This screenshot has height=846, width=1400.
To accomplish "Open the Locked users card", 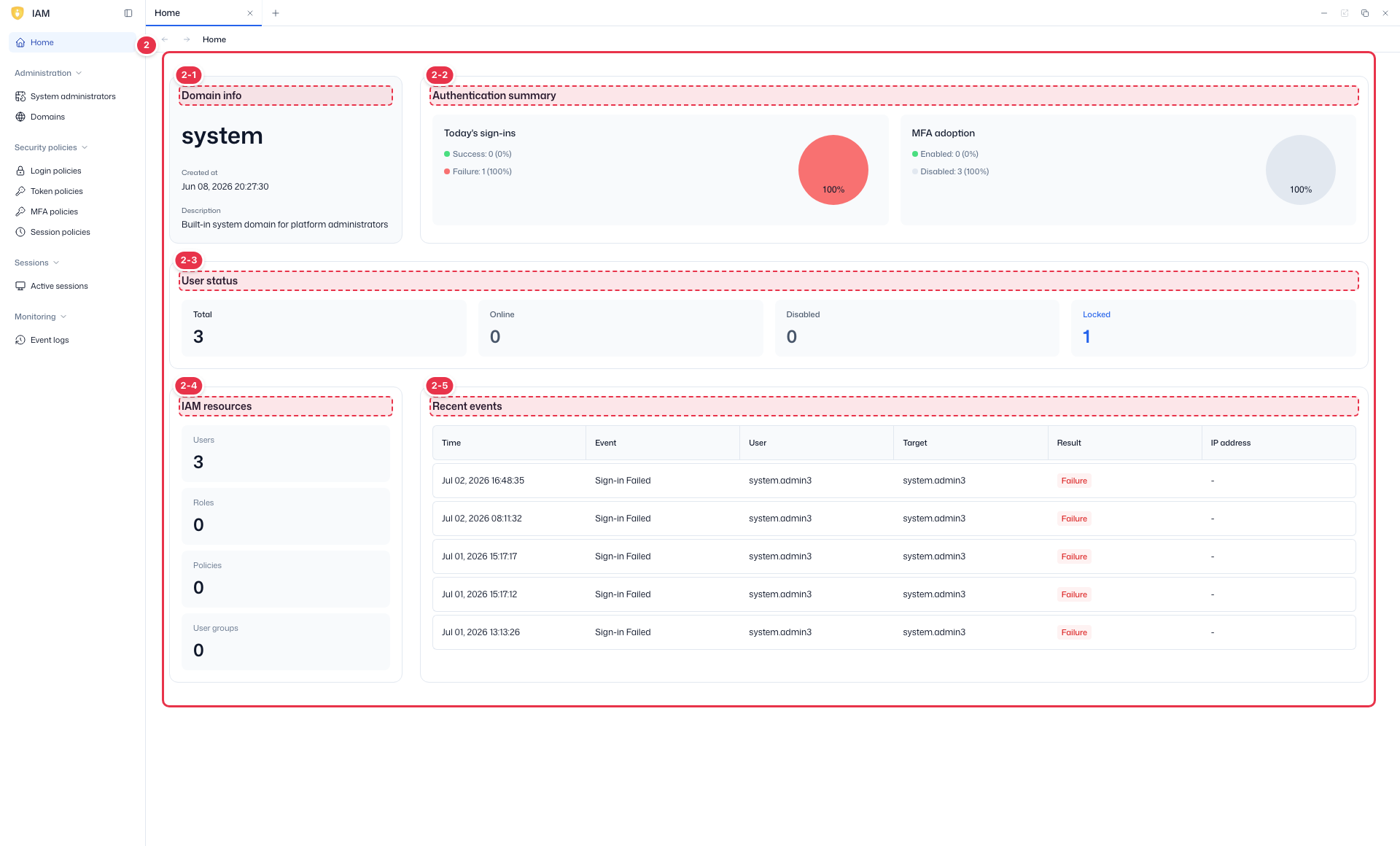I will coord(1213,328).
